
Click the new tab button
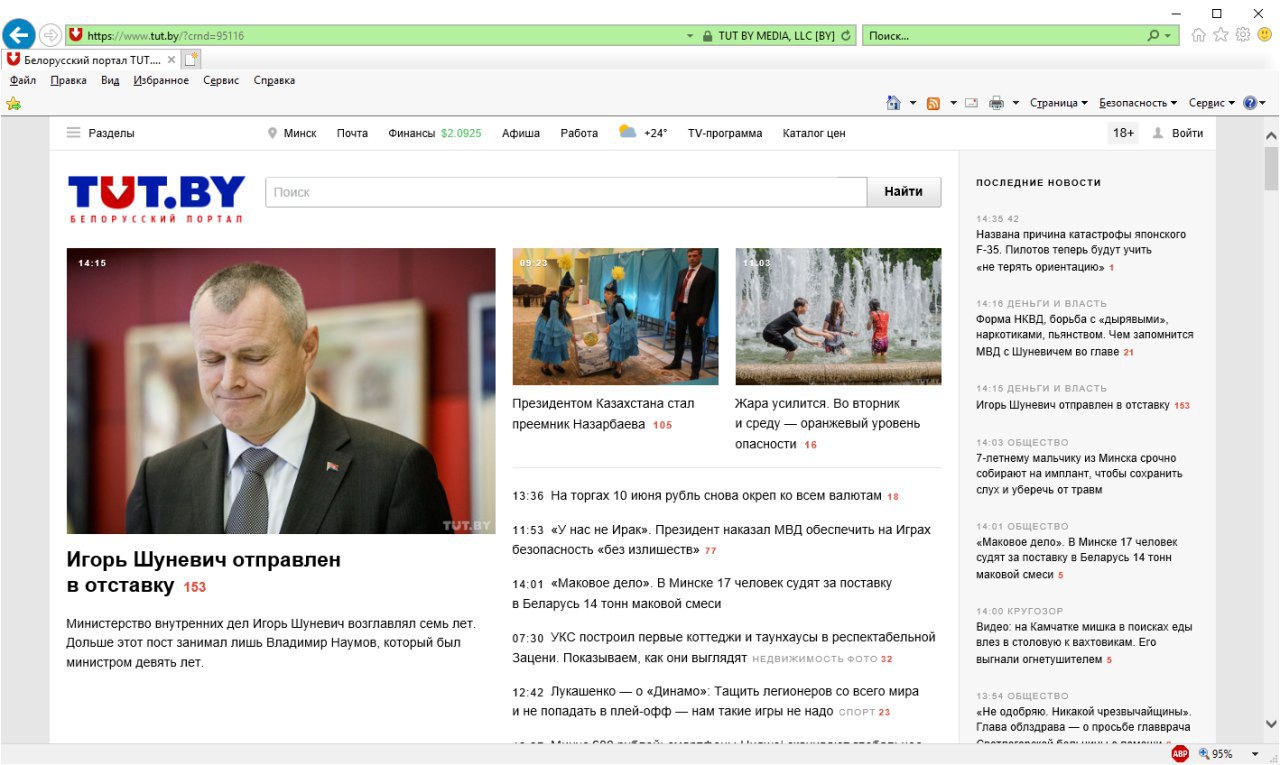(192, 59)
